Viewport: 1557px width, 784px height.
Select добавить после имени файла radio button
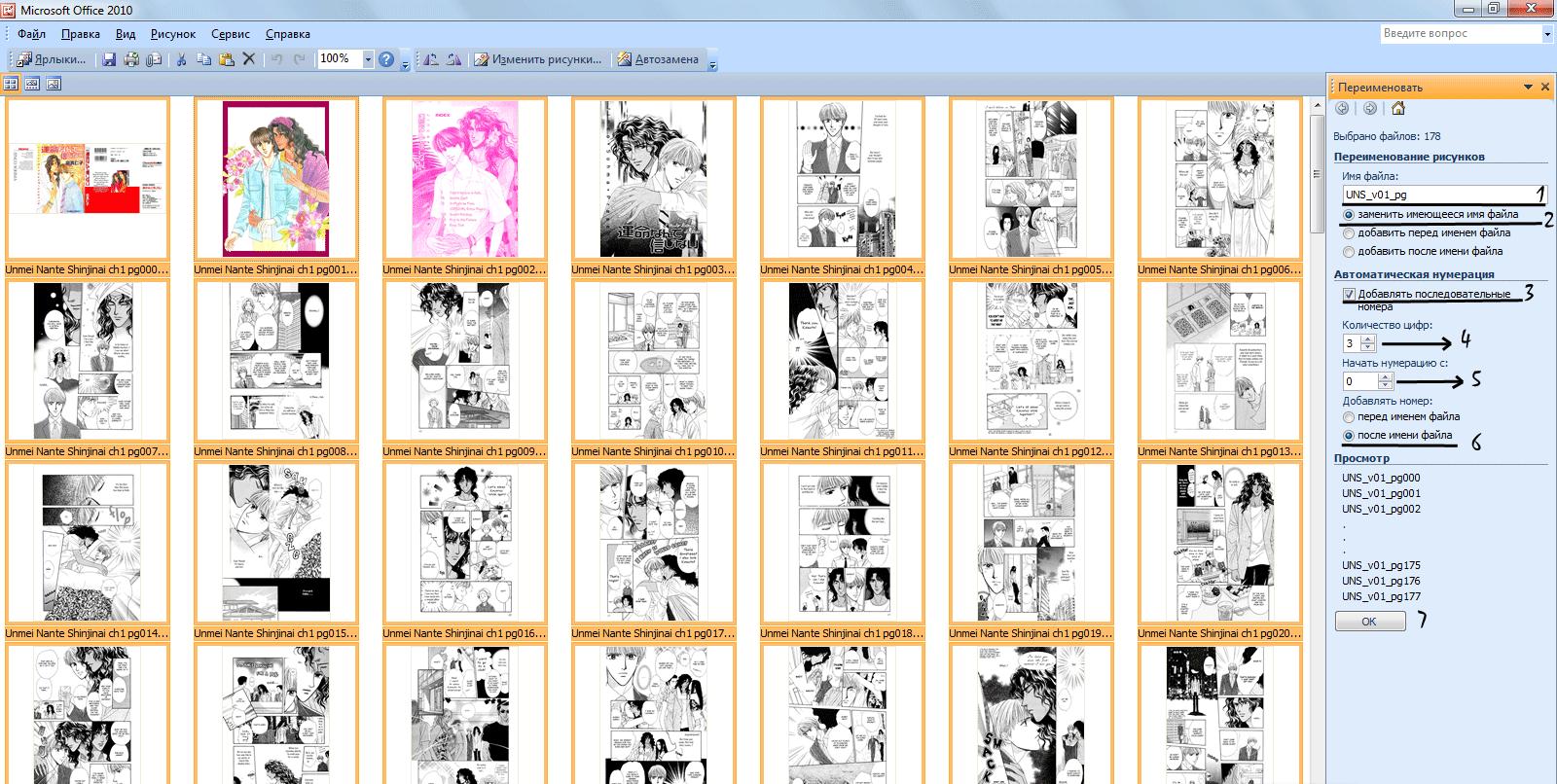click(x=1349, y=252)
